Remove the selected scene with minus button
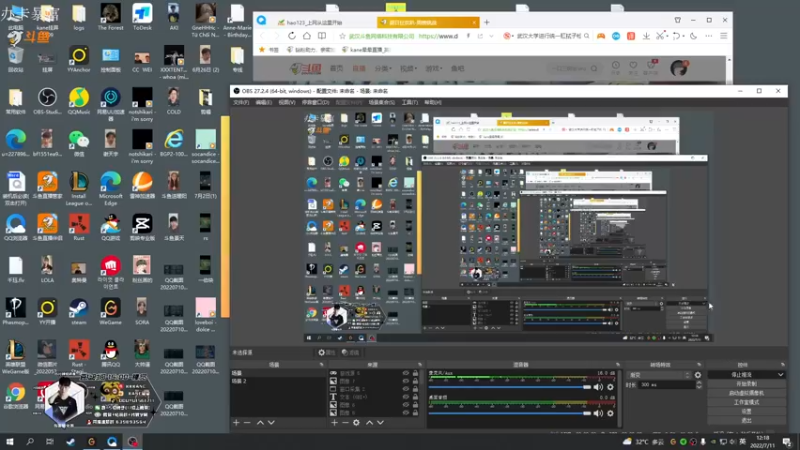The width and height of the screenshot is (800, 450). [247, 422]
